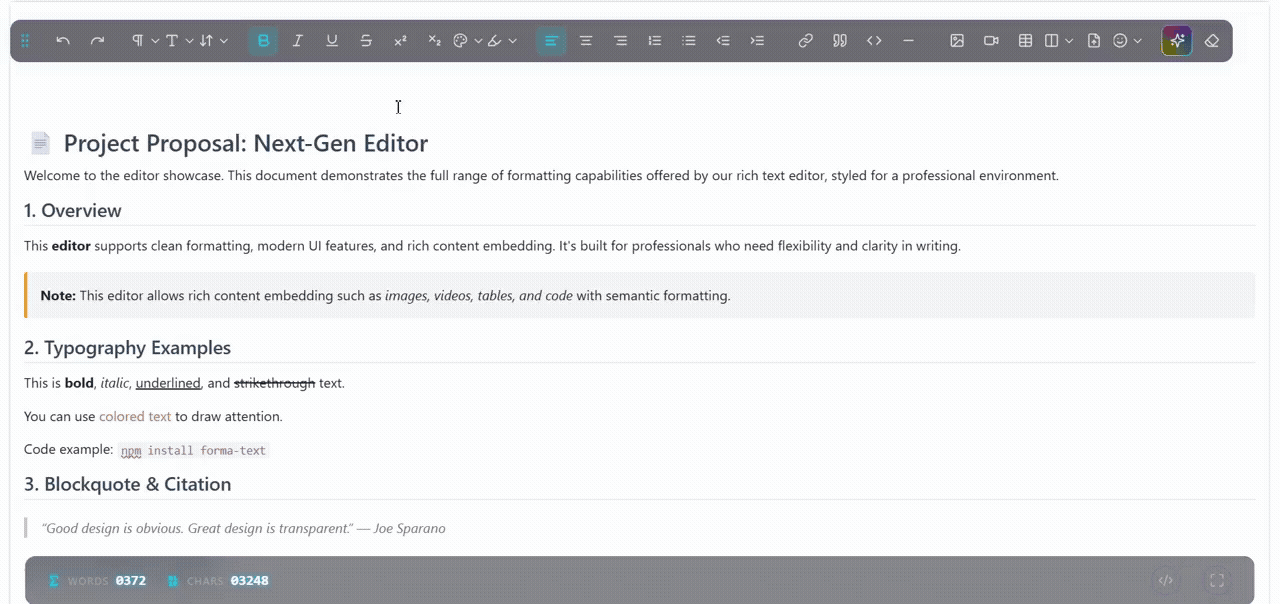
Task: Click the 'colored text' words
Action: click(x=135, y=416)
